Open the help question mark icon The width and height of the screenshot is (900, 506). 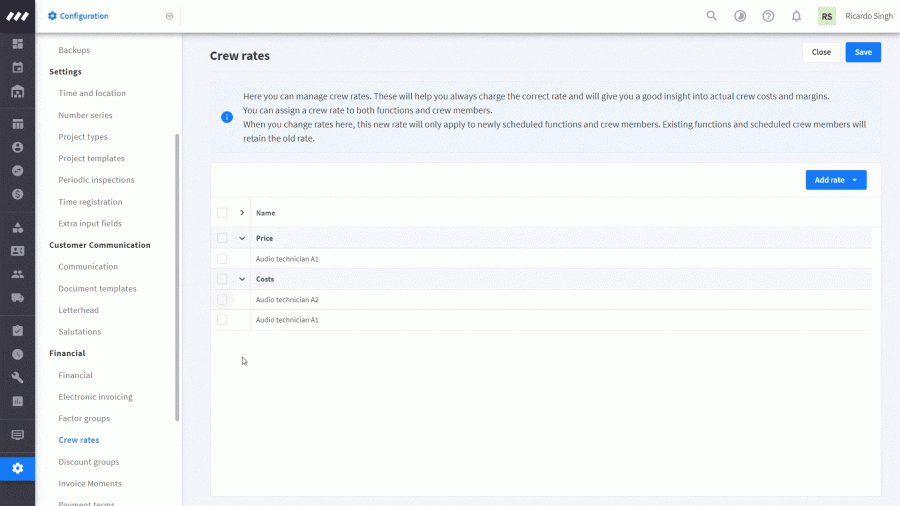point(768,16)
